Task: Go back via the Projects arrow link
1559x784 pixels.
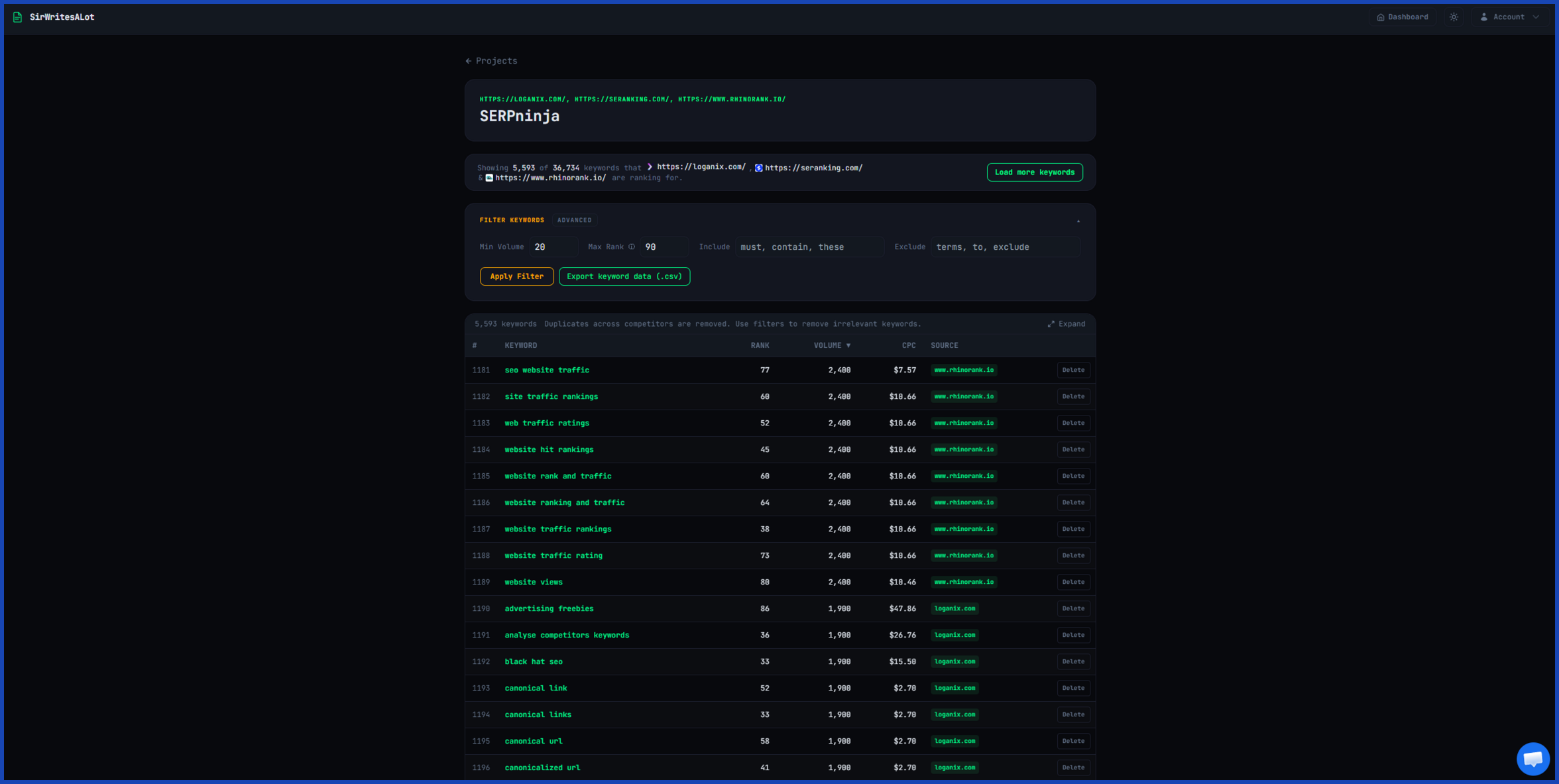Action: coord(491,61)
